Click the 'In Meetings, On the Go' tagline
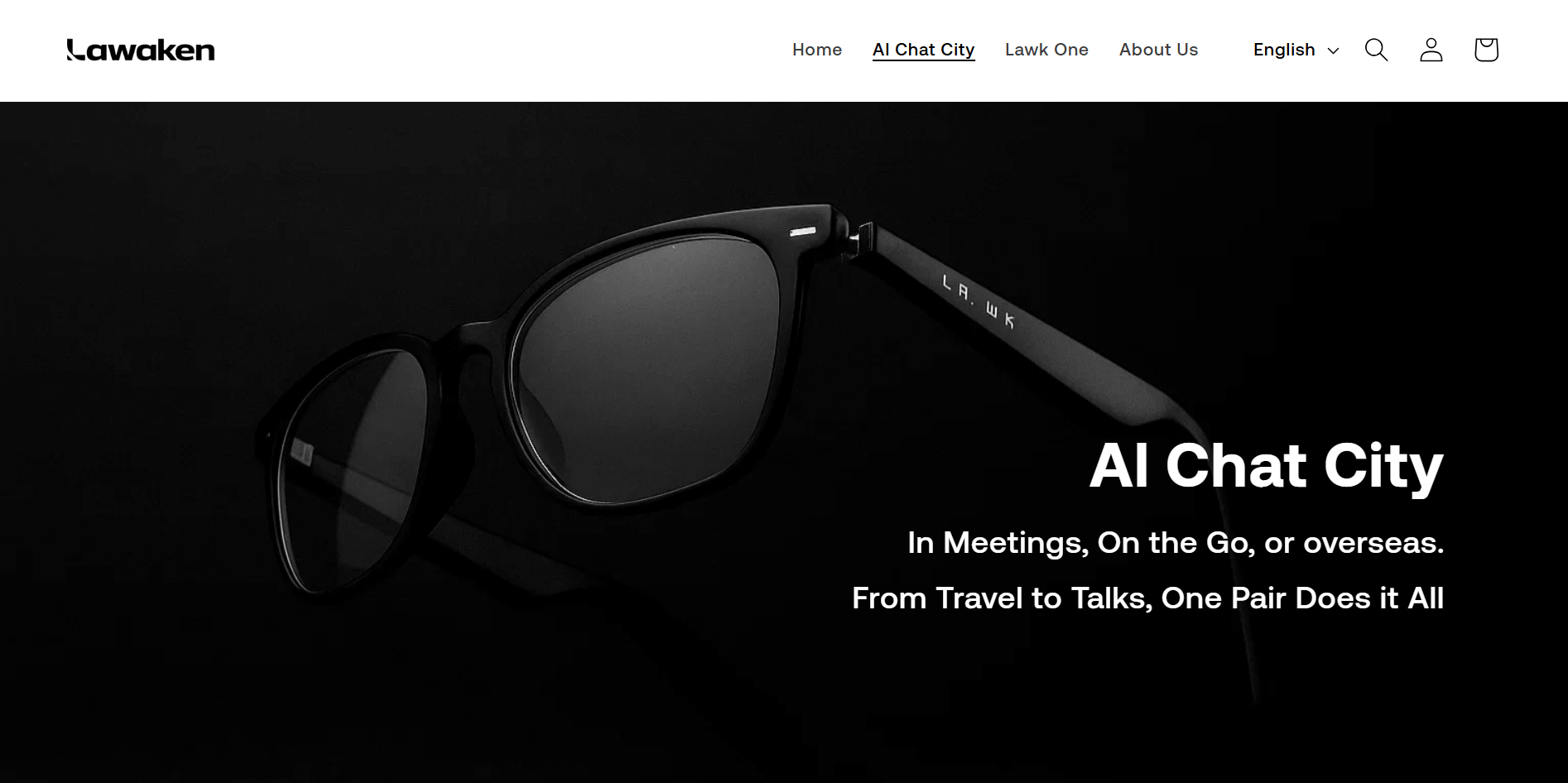The height and width of the screenshot is (783, 1568). [1176, 543]
